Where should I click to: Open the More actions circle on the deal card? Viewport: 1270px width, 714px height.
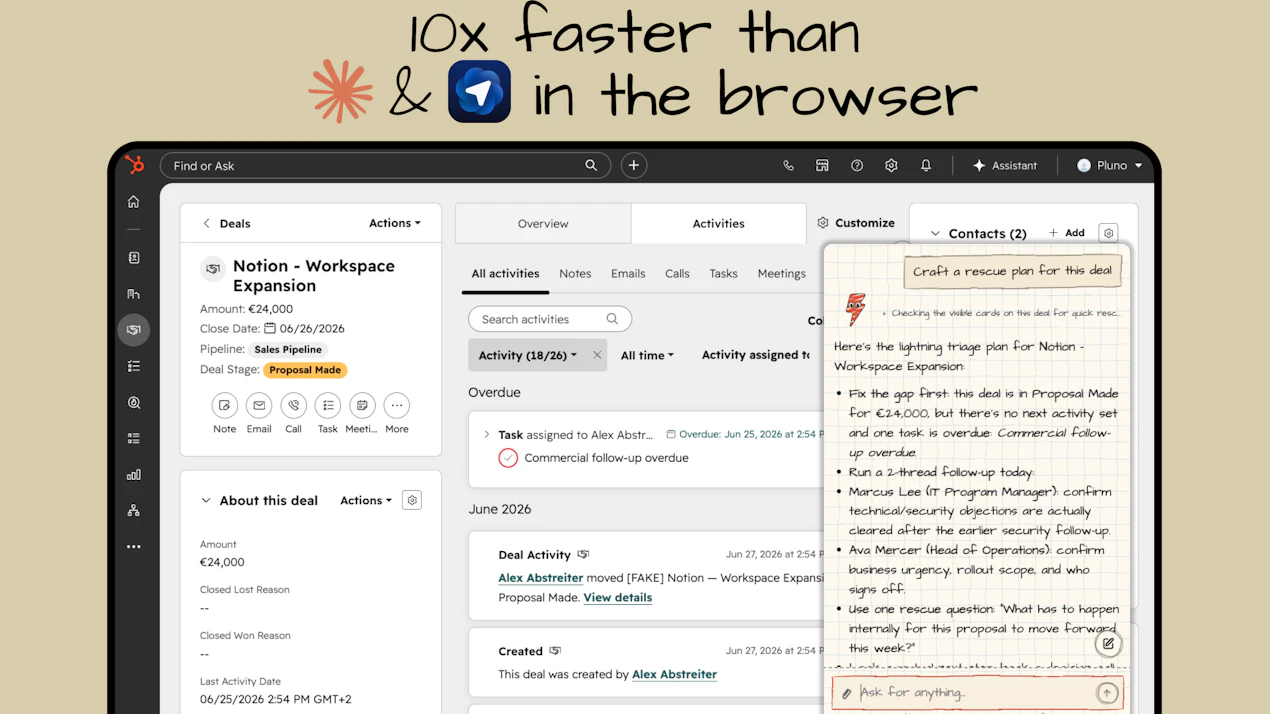[x=397, y=405]
